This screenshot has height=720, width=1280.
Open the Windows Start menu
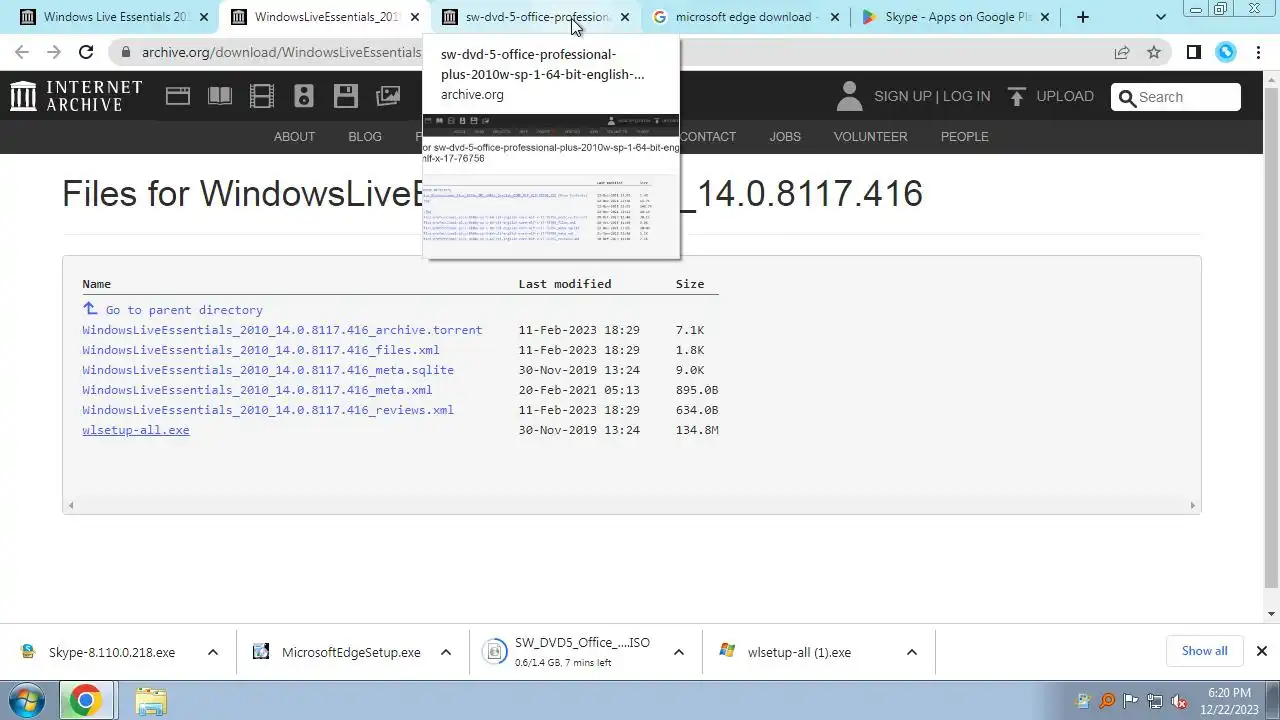click(x=26, y=701)
